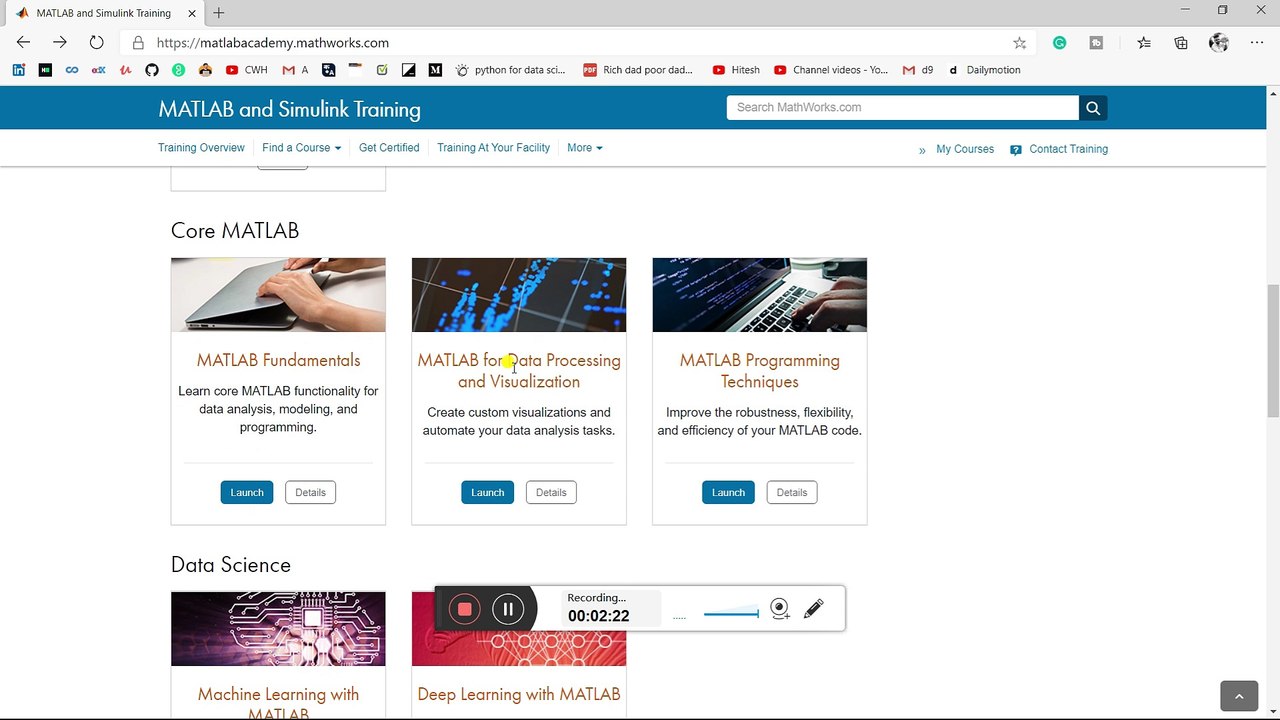
Task: Open the 'python for data sci...' bookmark
Action: (x=510, y=70)
